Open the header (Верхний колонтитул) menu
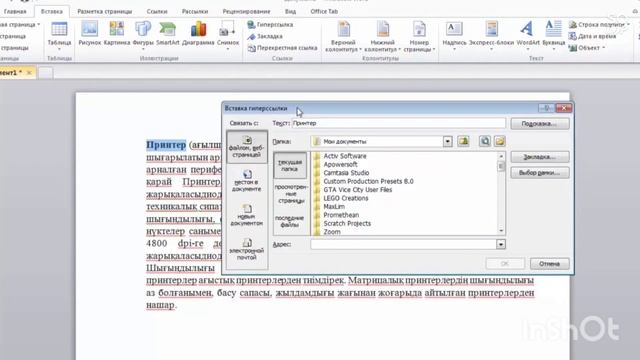Screen dimensions: 640x360 (x=343, y=37)
